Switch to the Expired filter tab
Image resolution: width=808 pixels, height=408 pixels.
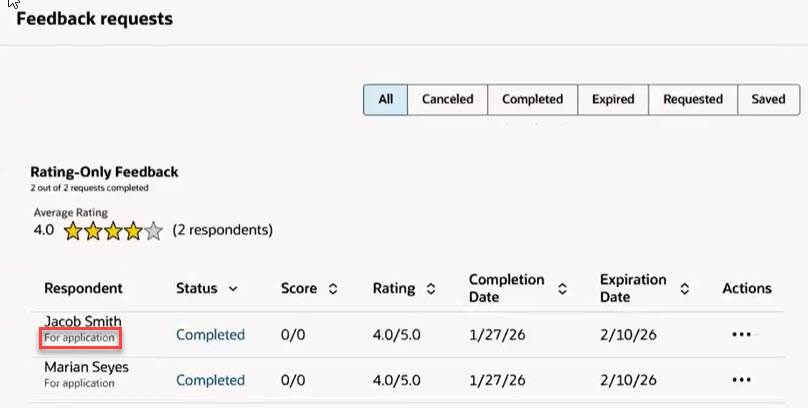pos(613,99)
